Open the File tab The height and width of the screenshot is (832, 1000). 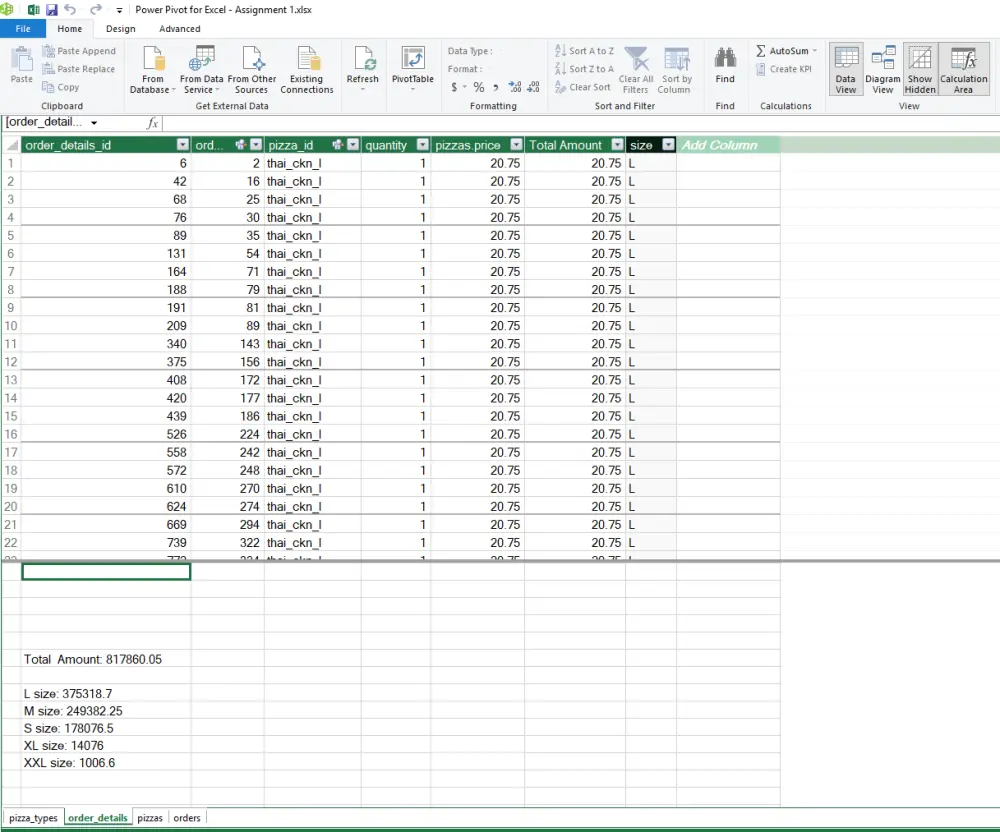click(23, 29)
